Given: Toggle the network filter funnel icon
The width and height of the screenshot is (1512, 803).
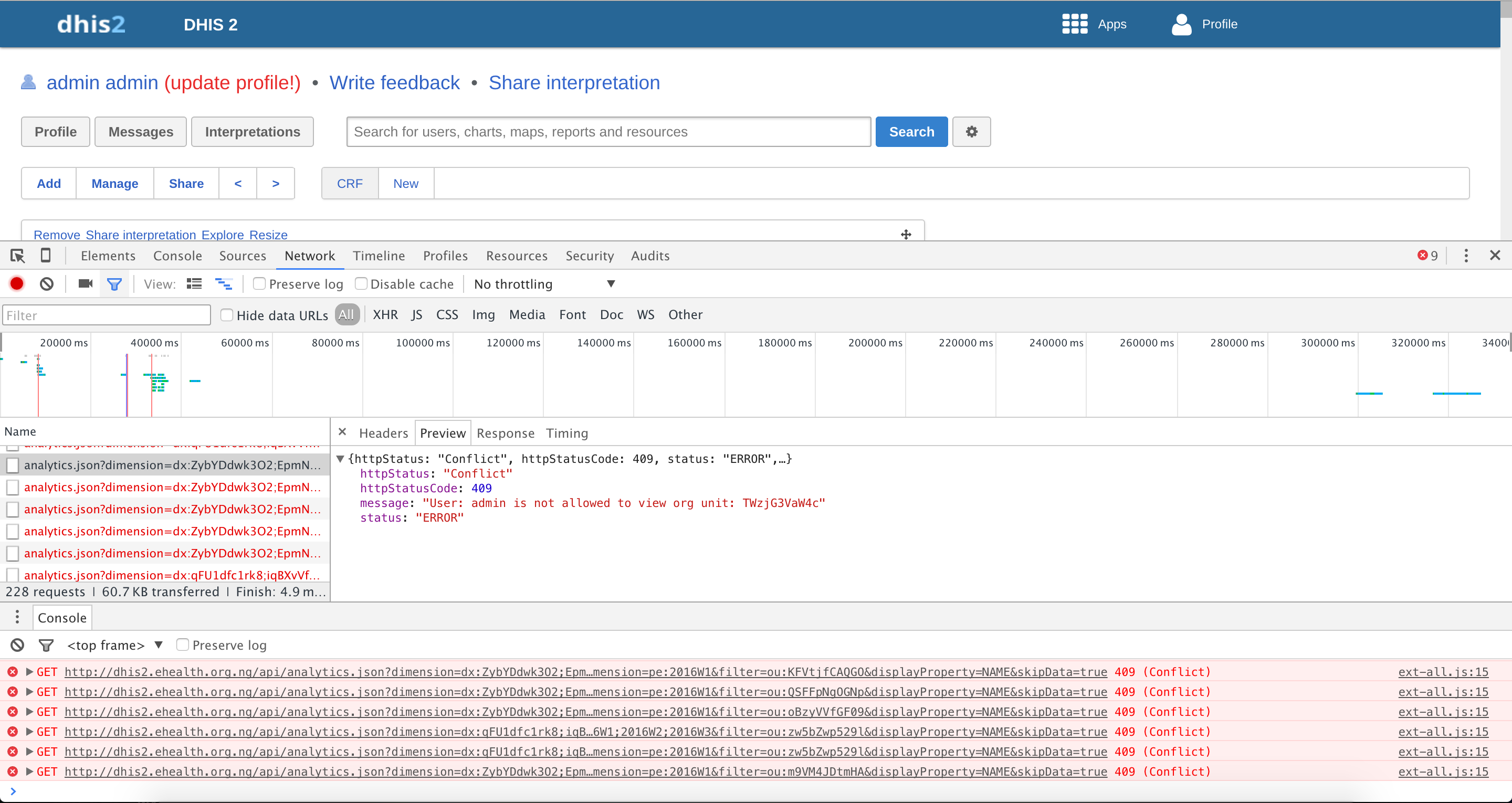Looking at the screenshot, I should point(114,284).
